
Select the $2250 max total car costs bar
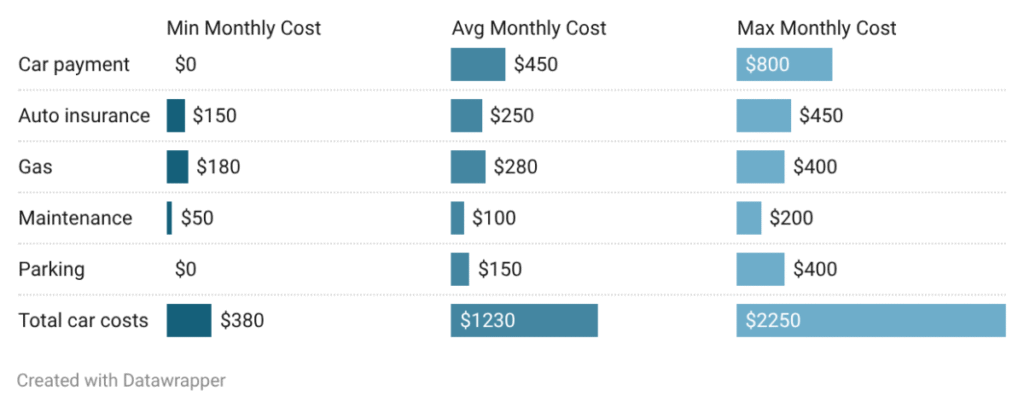tap(870, 321)
